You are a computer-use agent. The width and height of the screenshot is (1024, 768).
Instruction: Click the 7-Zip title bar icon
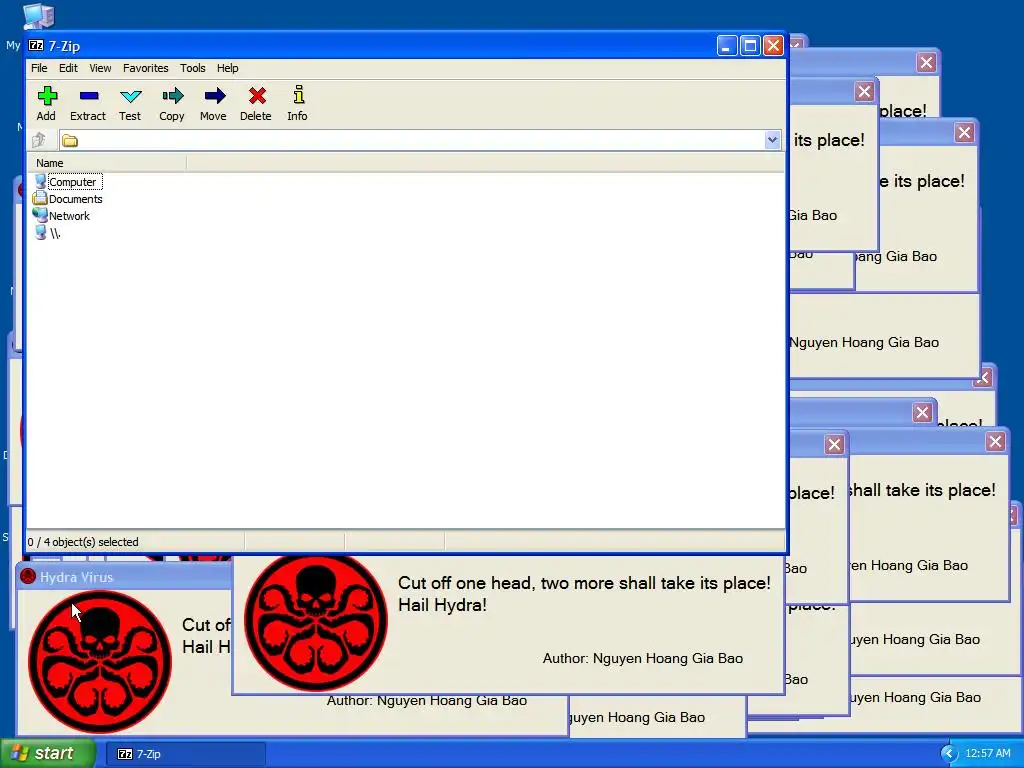[36, 46]
